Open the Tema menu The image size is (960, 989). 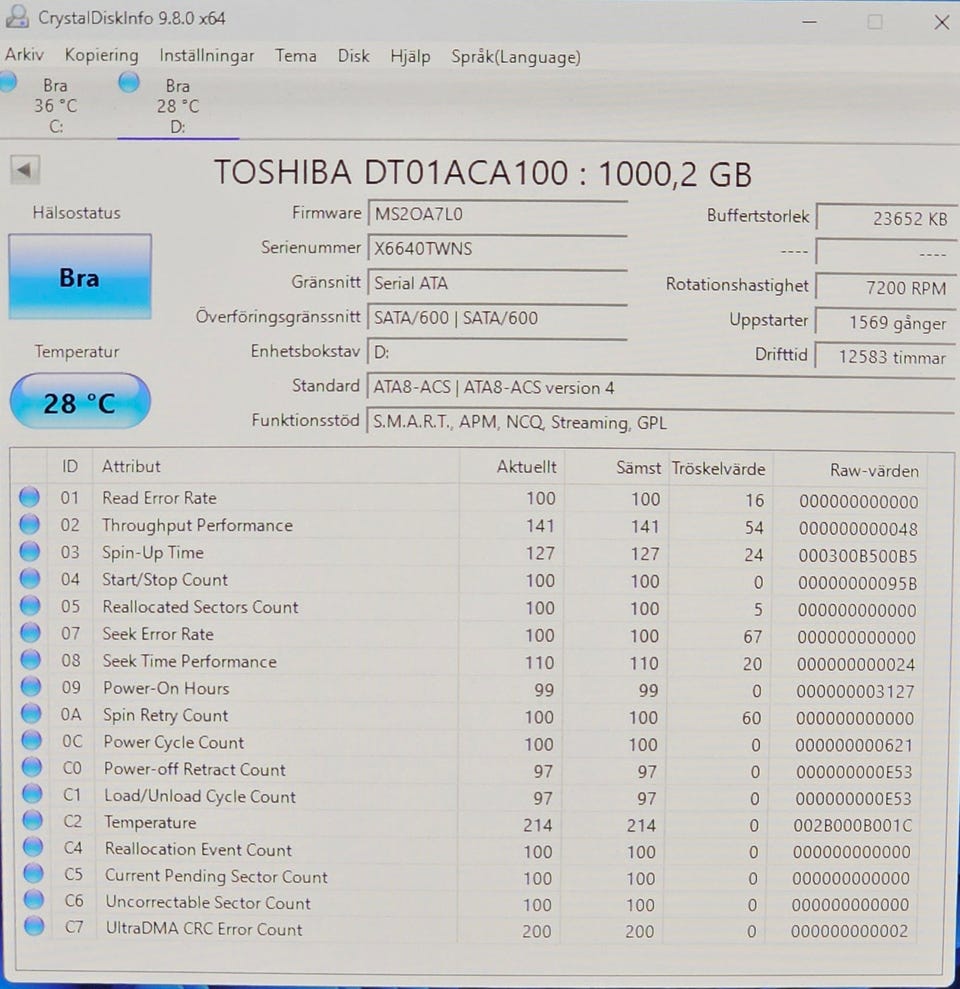click(x=296, y=56)
